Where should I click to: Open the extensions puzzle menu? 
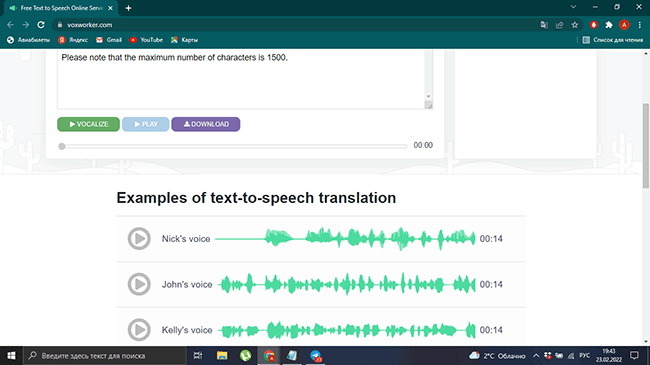click(609, 25)
